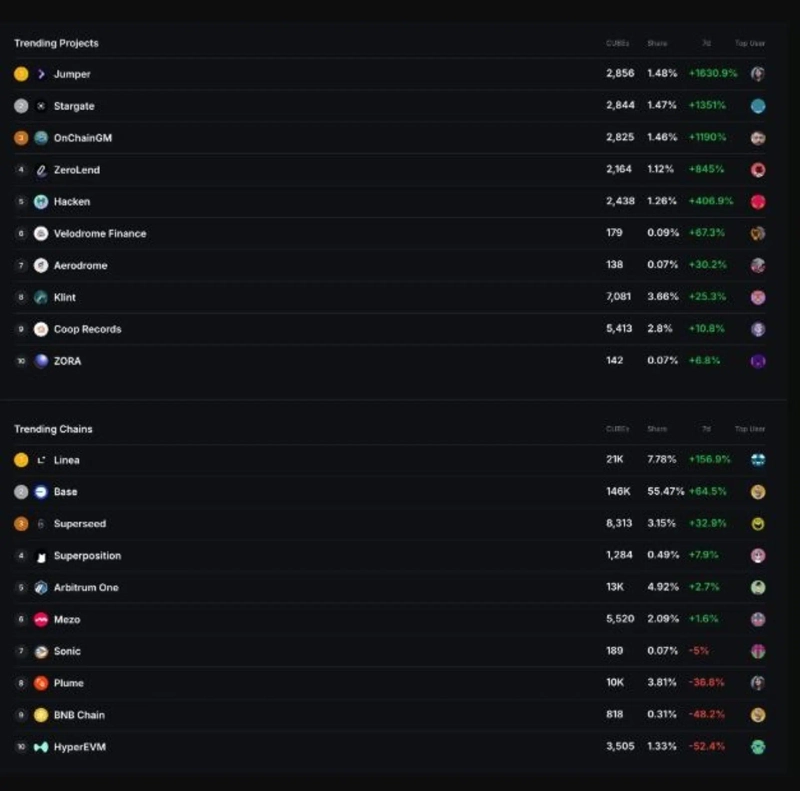Open Jumper's top user avatar
Viewport: 800px width, 791px height.
click(758, 74)
